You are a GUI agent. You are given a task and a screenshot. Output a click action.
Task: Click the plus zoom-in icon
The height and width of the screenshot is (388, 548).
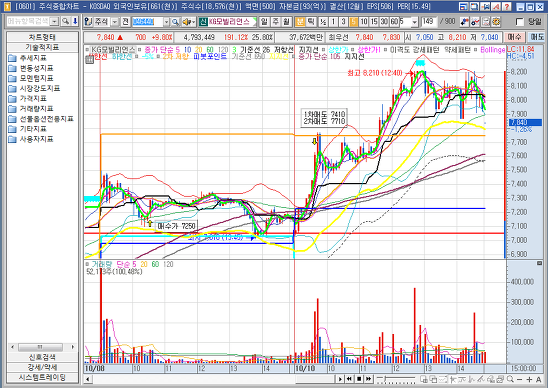point(529,379)
